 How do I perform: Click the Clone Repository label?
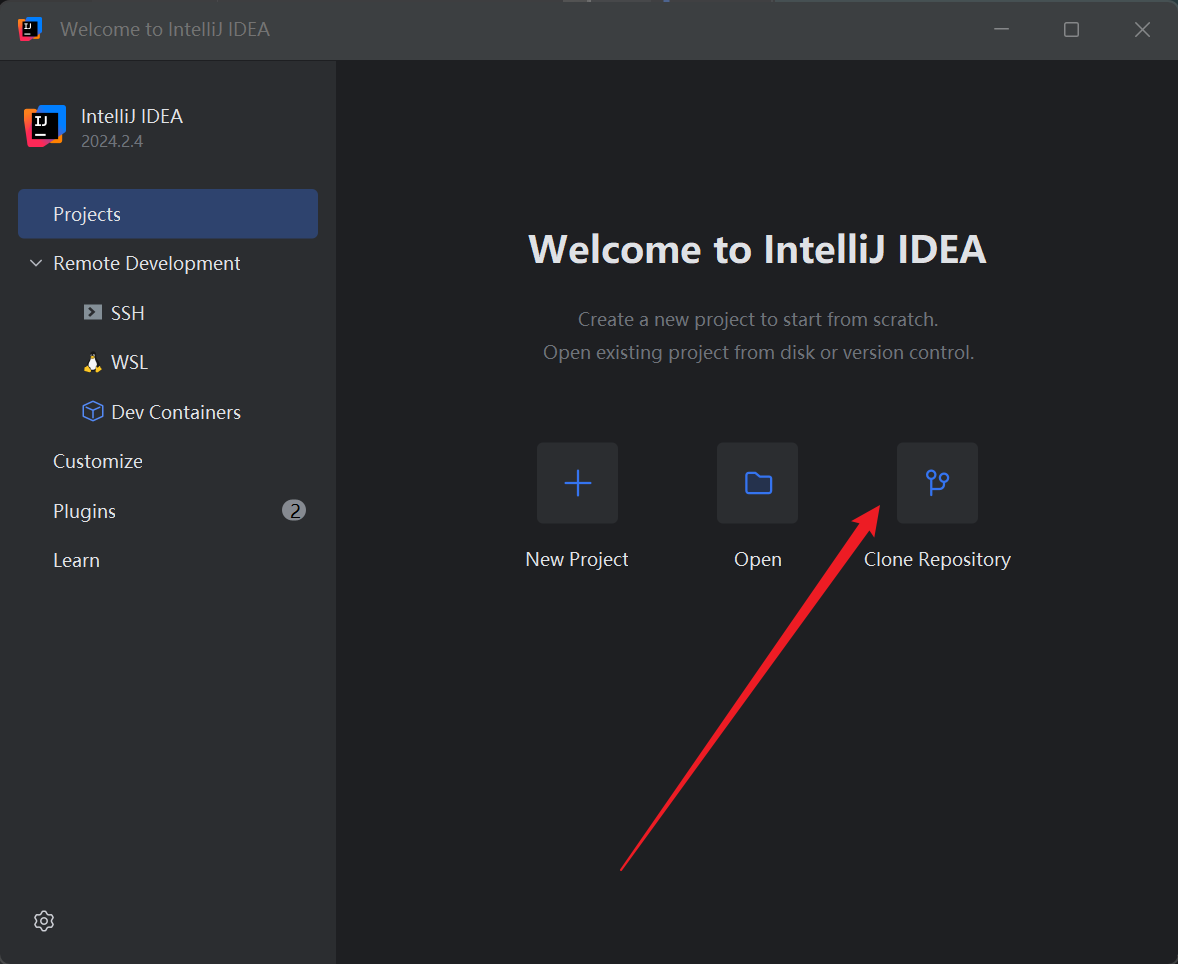coord(937,561)
